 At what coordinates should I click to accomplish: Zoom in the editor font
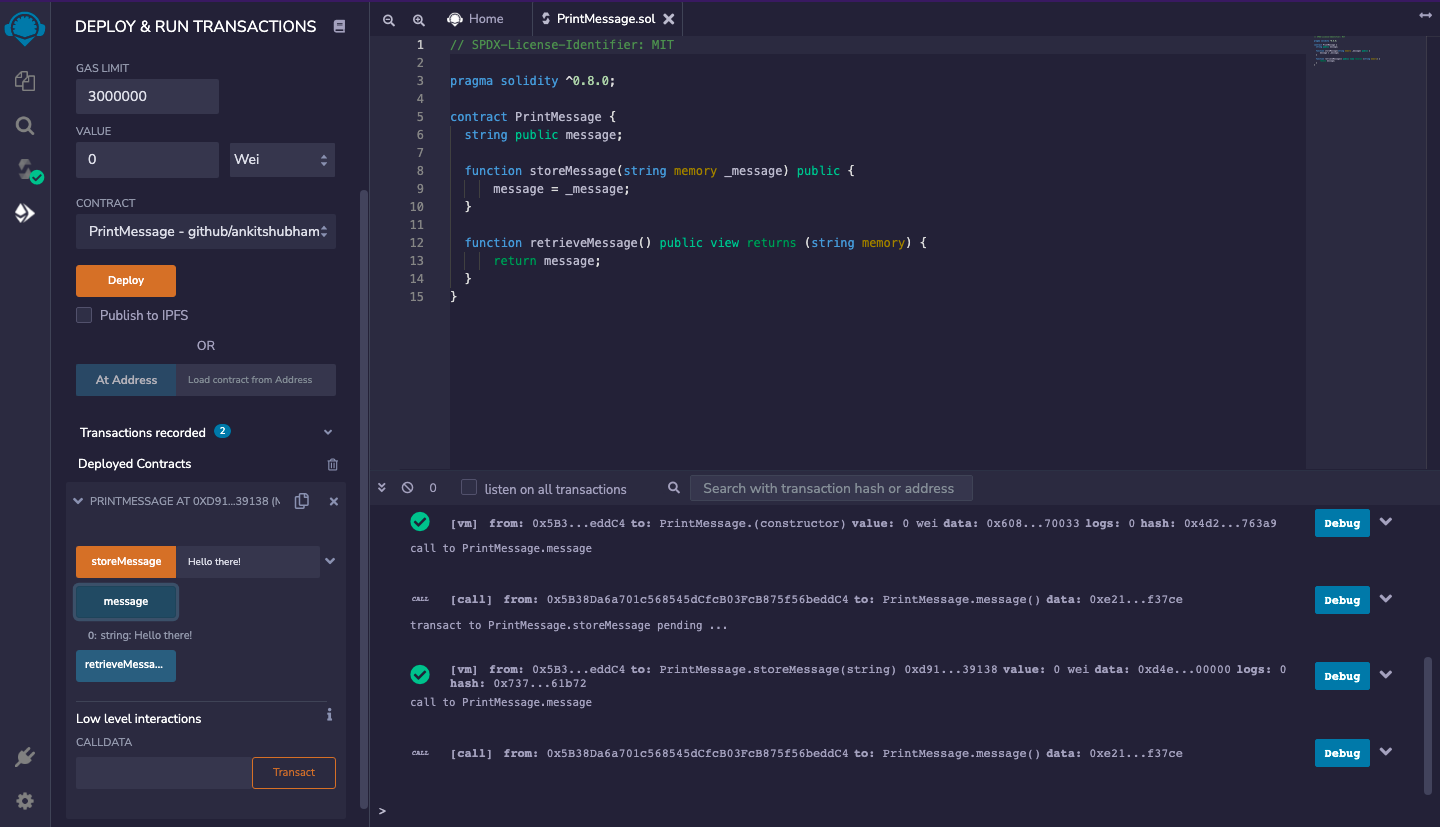pyautogui.click(x=419, y=19)
